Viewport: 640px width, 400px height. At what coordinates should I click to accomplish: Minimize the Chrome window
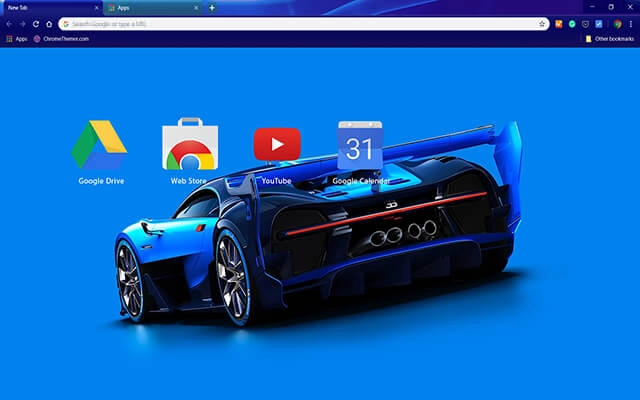coord(592,7)
